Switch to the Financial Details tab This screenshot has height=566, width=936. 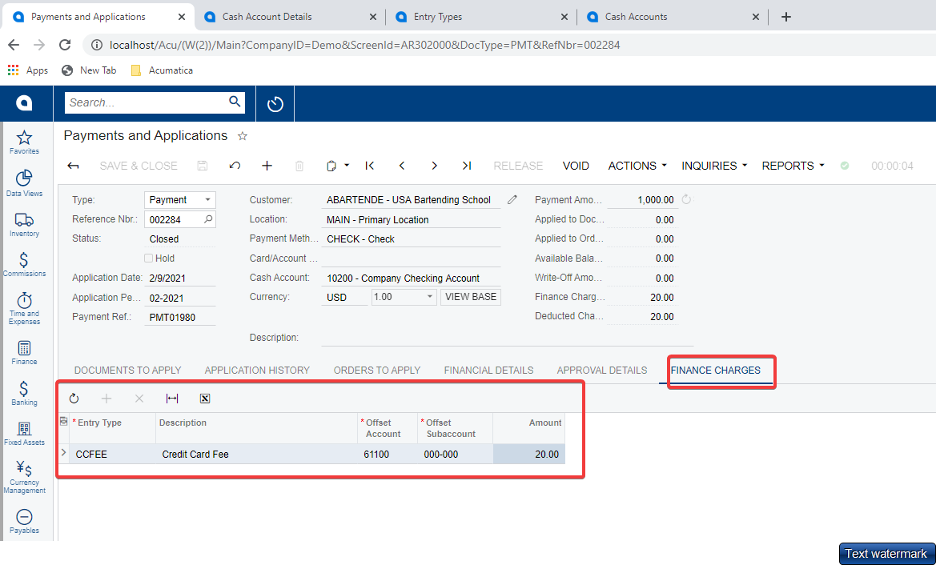(x=488, y=370)
